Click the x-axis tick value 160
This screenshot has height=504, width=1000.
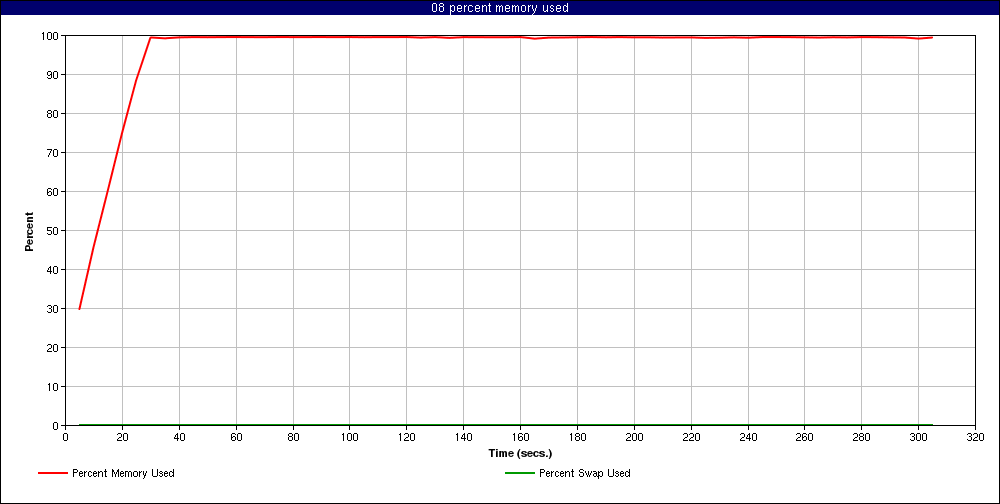click(x=520, y=437)
